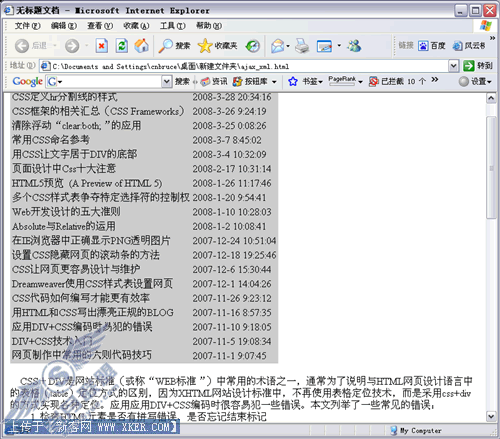The height and width of the screenshot is (439, 500).
Task: Open Mail envelope icon
Action: coord(278,46)
